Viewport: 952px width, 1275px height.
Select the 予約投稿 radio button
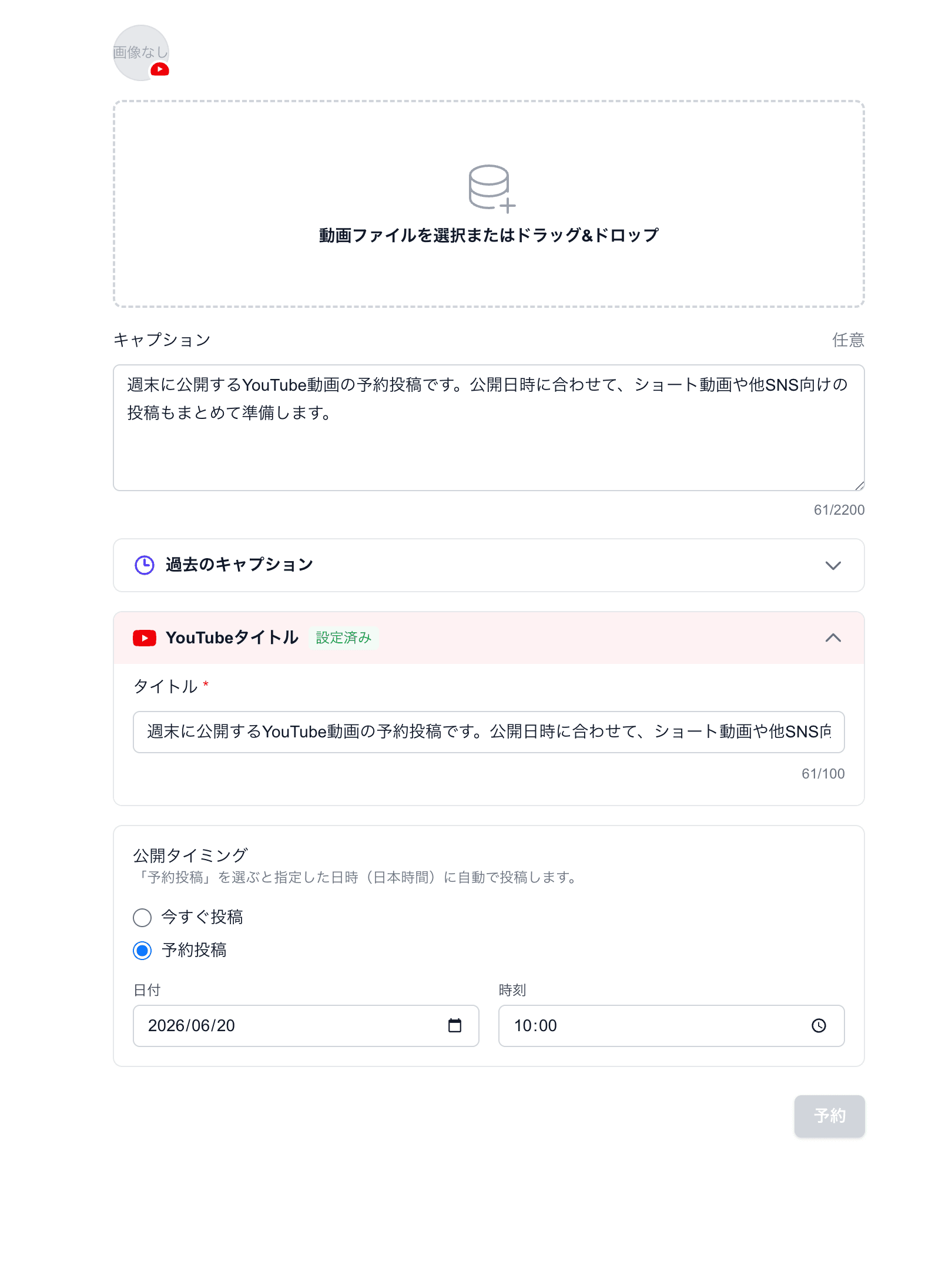142,951
